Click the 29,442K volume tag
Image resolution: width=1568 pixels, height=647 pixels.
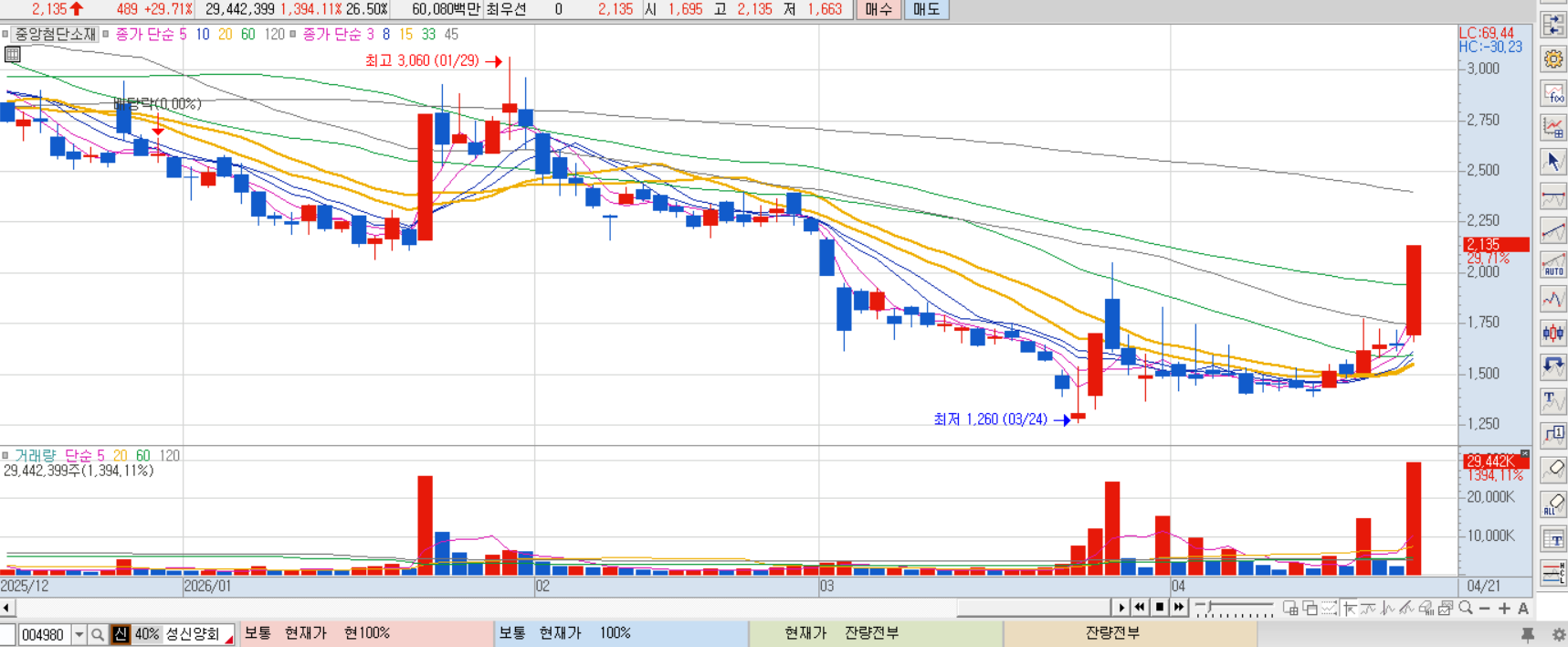tap(1495, 461)
